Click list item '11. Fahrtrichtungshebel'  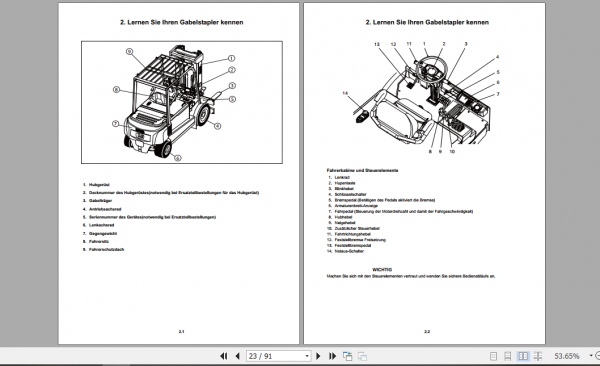click(x=349, y=234)
